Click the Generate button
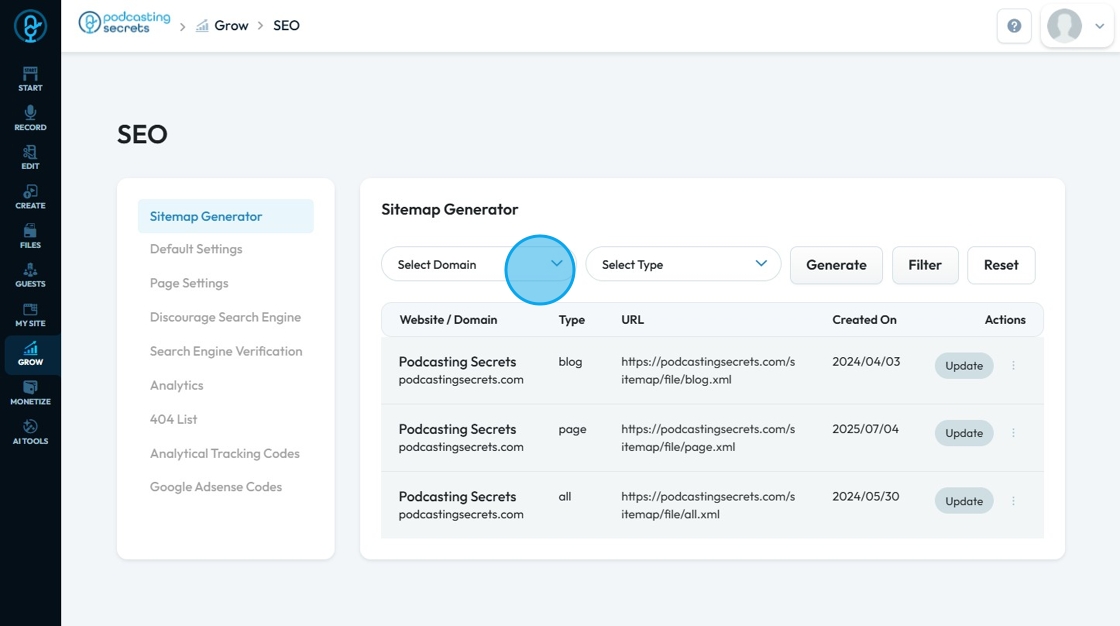Image resolution: width=1120 pixels, height=626 pixels. [x=836, y=265]
